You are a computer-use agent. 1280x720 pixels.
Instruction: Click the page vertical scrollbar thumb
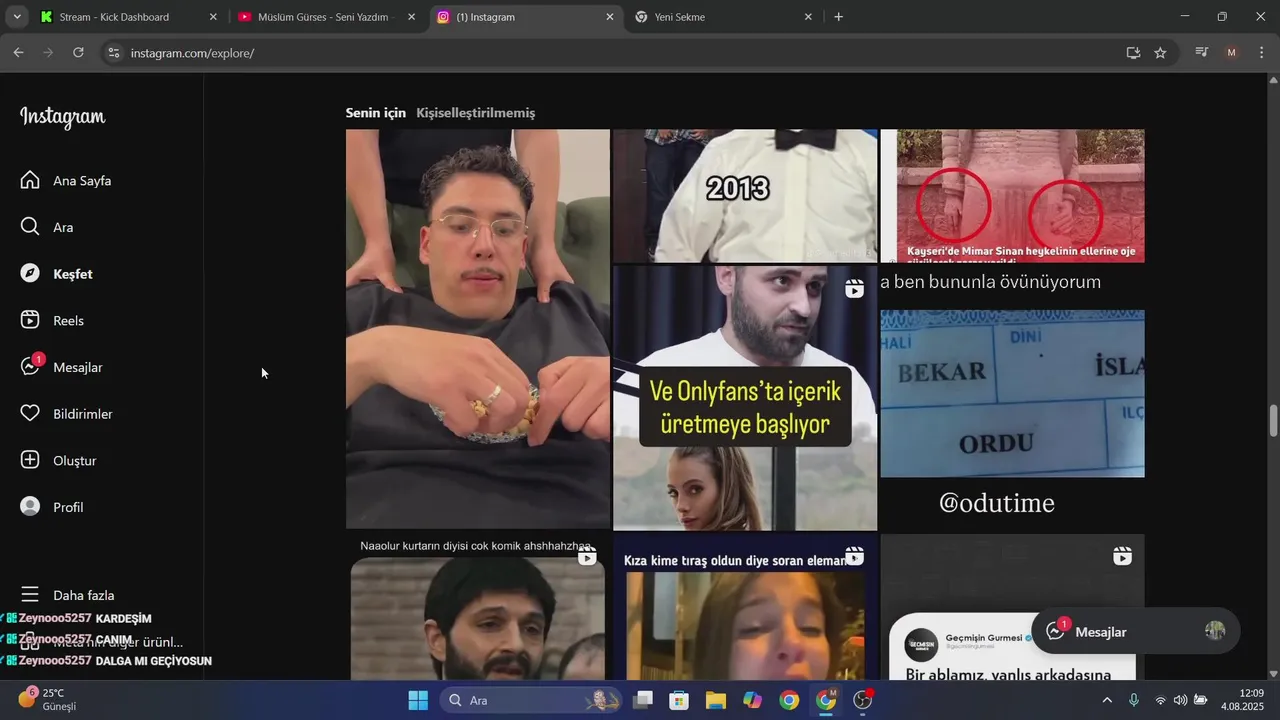point(1273,420)
